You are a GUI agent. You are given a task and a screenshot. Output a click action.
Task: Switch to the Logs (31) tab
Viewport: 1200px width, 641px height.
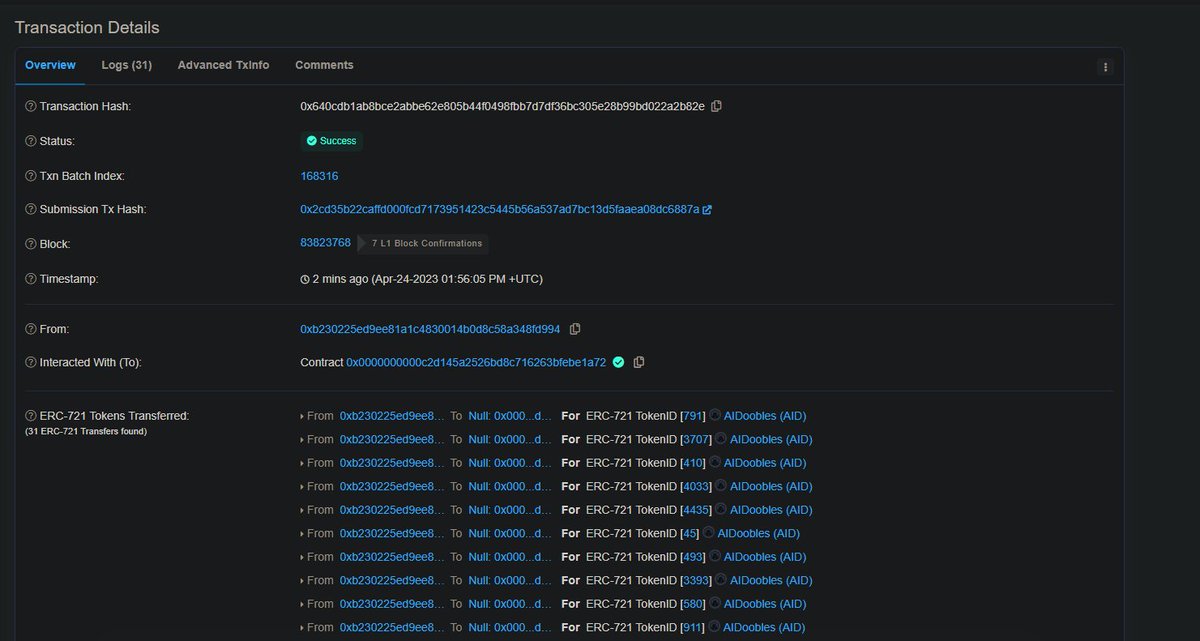(126, 65)
